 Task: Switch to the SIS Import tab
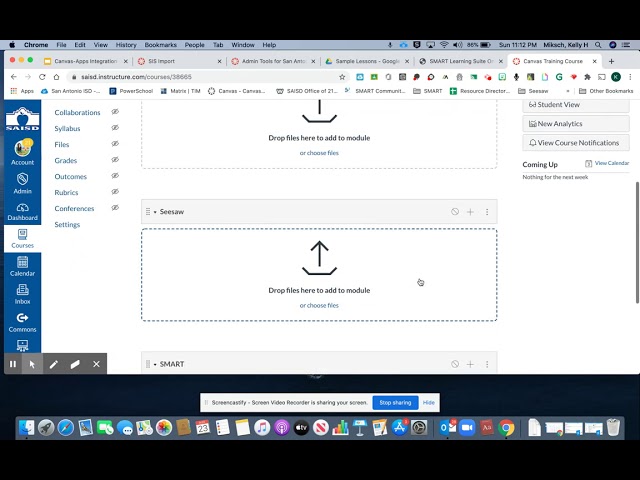tap(180, 61)
